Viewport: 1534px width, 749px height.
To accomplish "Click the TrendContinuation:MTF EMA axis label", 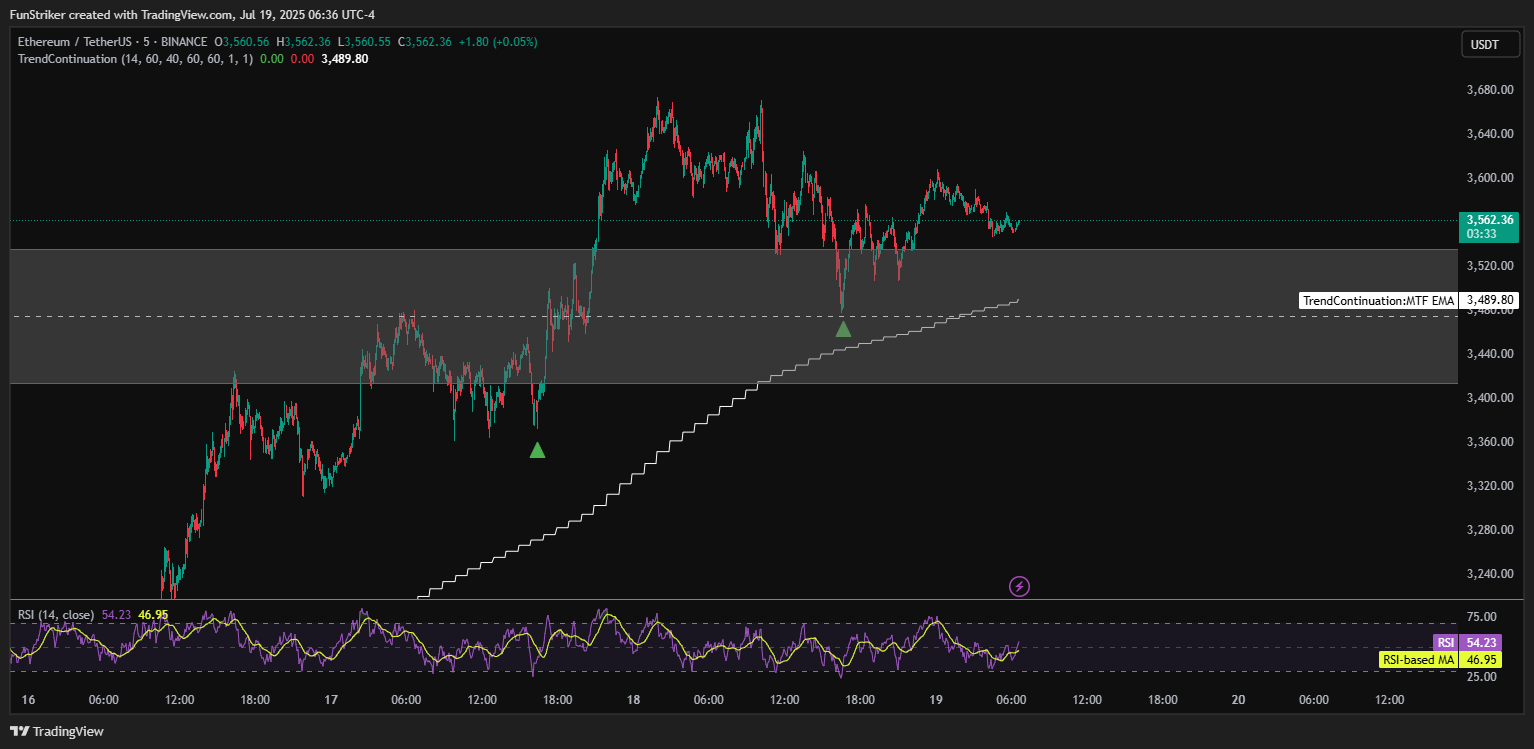I will [x=1377, y=300].
